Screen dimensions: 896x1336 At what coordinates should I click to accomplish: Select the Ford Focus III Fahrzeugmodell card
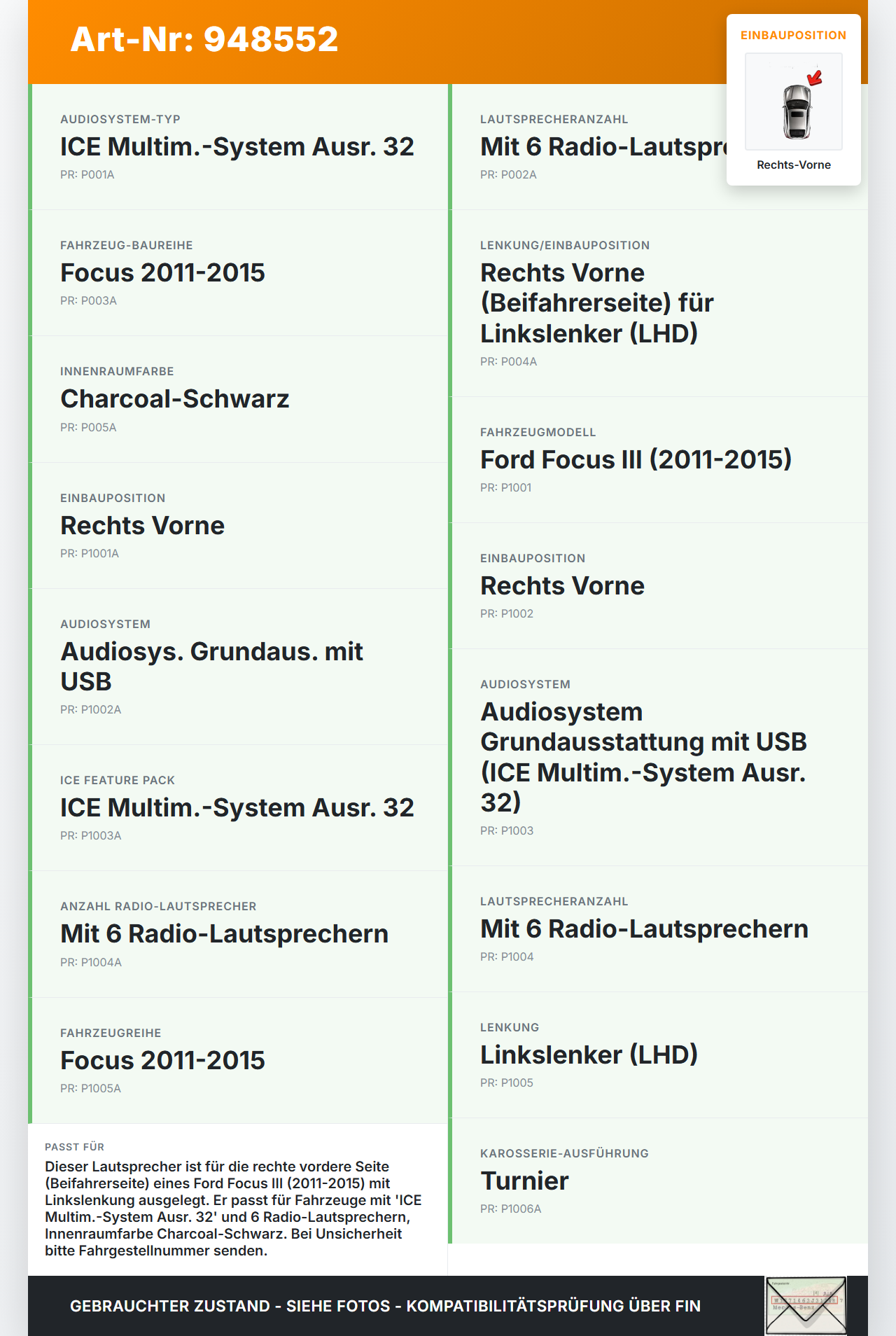click(658, 460)
